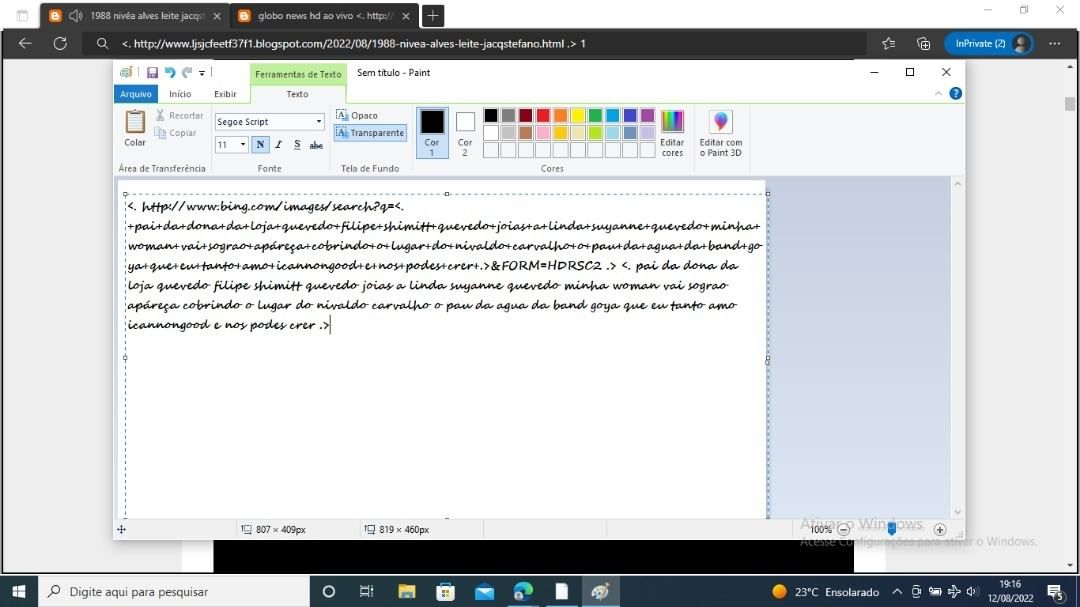Viewport: 1080px width, 607px height.
Task: Open the Edge settings ellipsis menu
Action: coord(1055,43)
